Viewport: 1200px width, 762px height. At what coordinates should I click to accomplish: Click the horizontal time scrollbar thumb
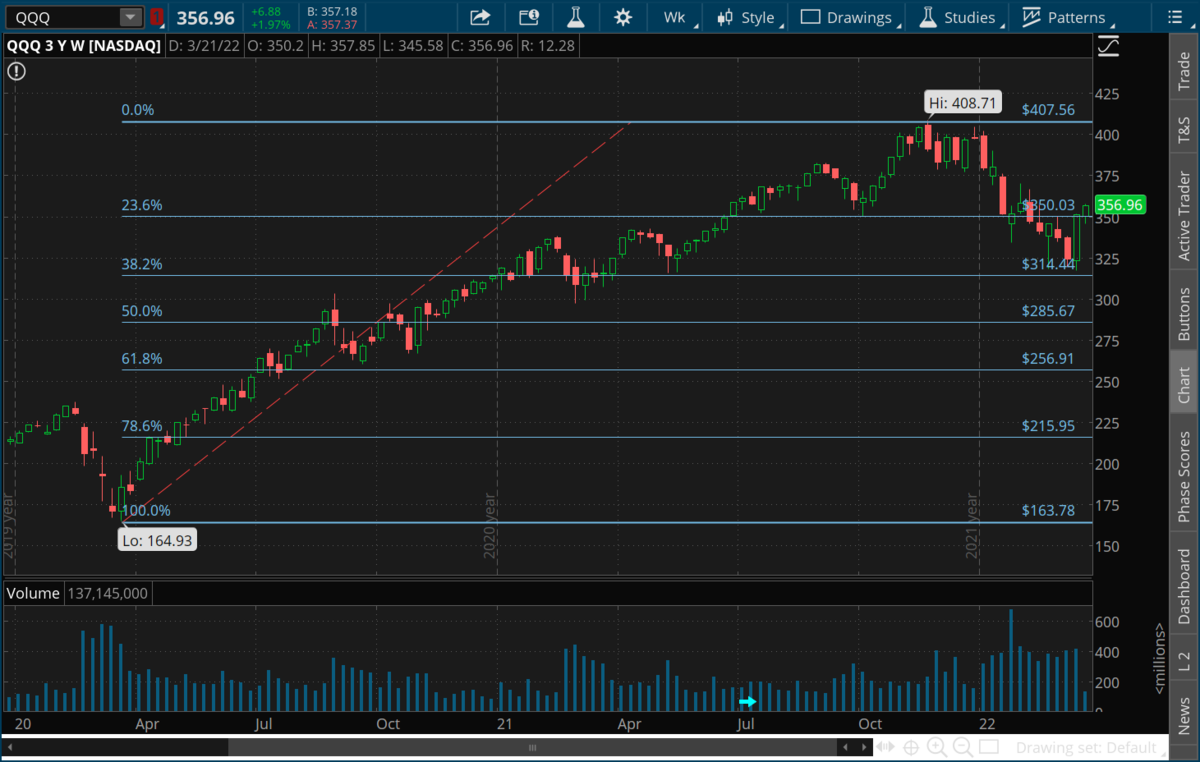531,747
